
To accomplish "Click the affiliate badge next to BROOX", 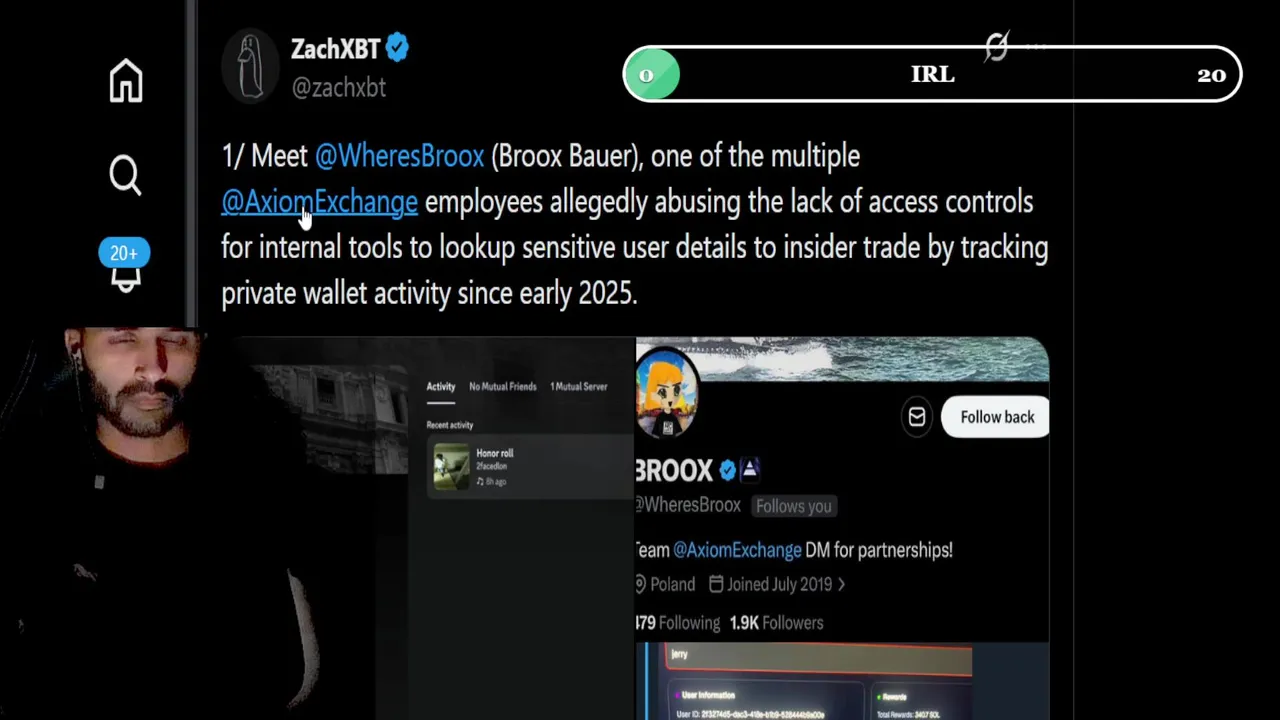I will point(750,469).
